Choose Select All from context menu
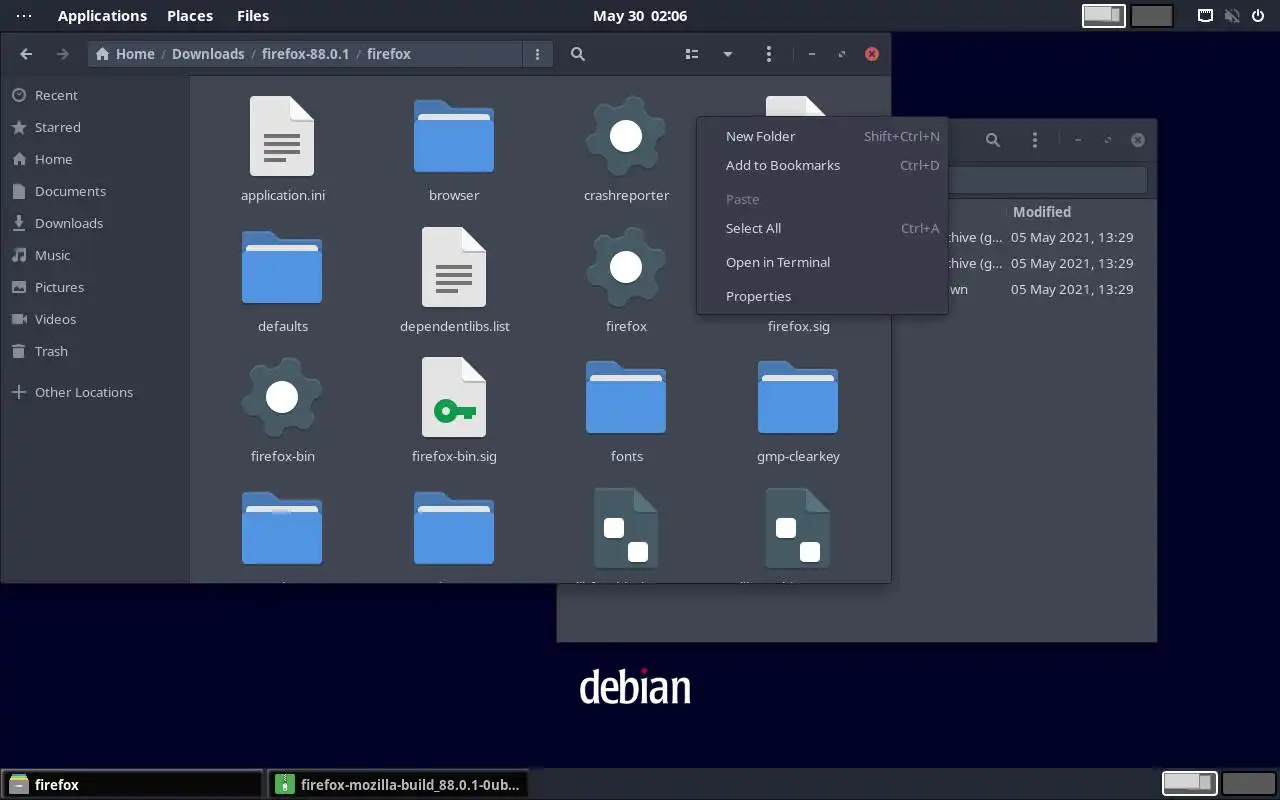 (x=822, y=228)
